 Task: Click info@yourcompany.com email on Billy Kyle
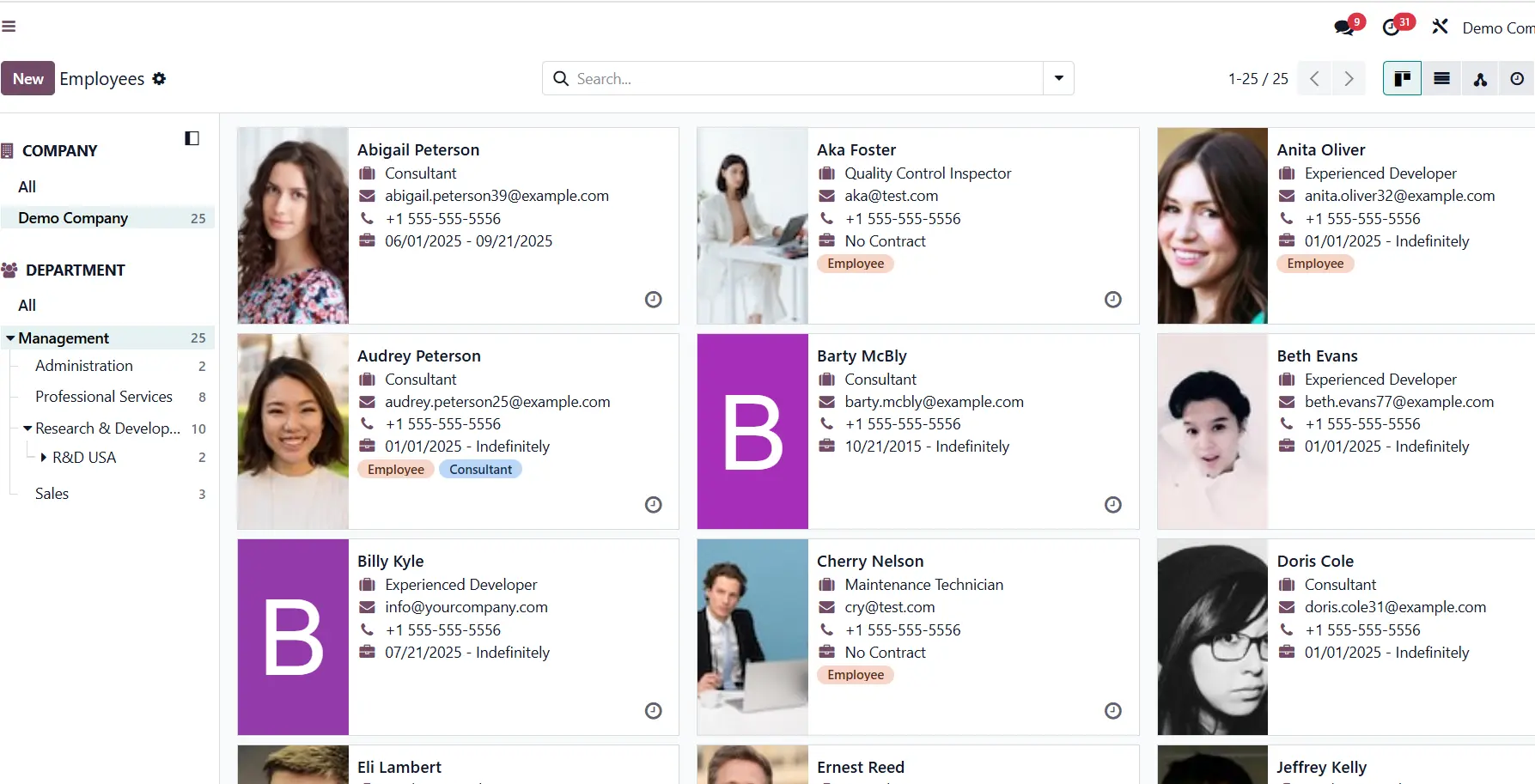[466, 607]
